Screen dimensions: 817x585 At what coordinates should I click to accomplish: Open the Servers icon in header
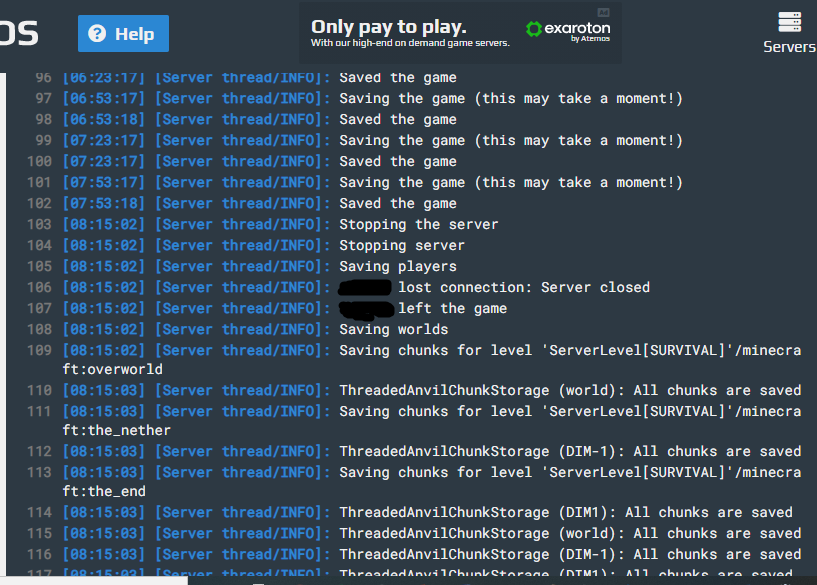click(x=789, y=32)
